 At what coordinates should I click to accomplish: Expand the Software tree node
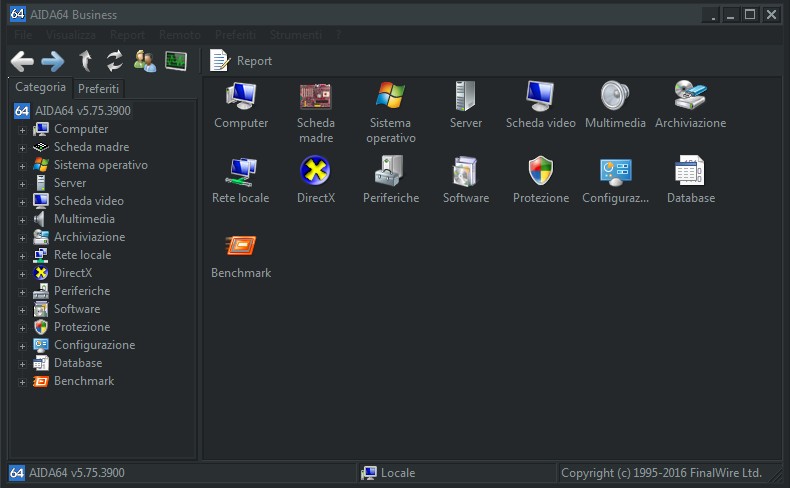pos(22,310)
